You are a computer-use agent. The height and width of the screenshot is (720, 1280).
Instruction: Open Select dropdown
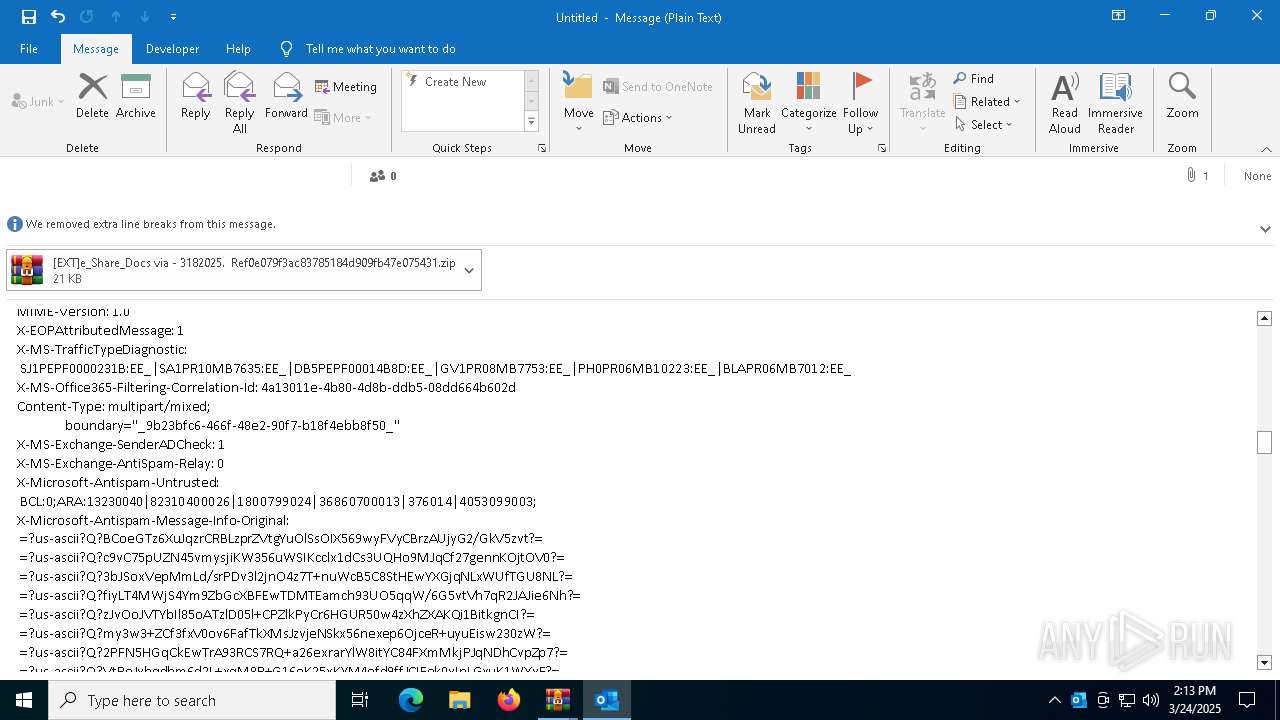click(984, 125)
